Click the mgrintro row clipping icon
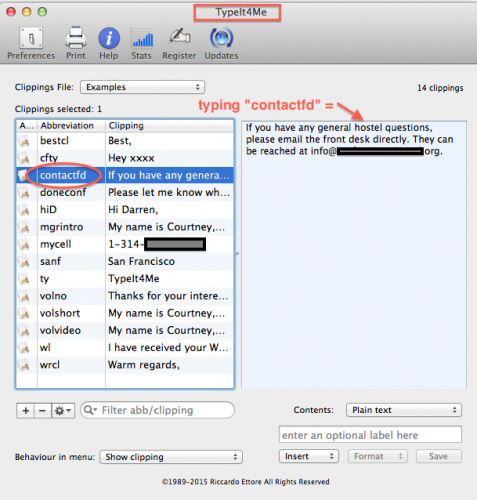This screenshot has width=477, height=500. coord(24,228)
